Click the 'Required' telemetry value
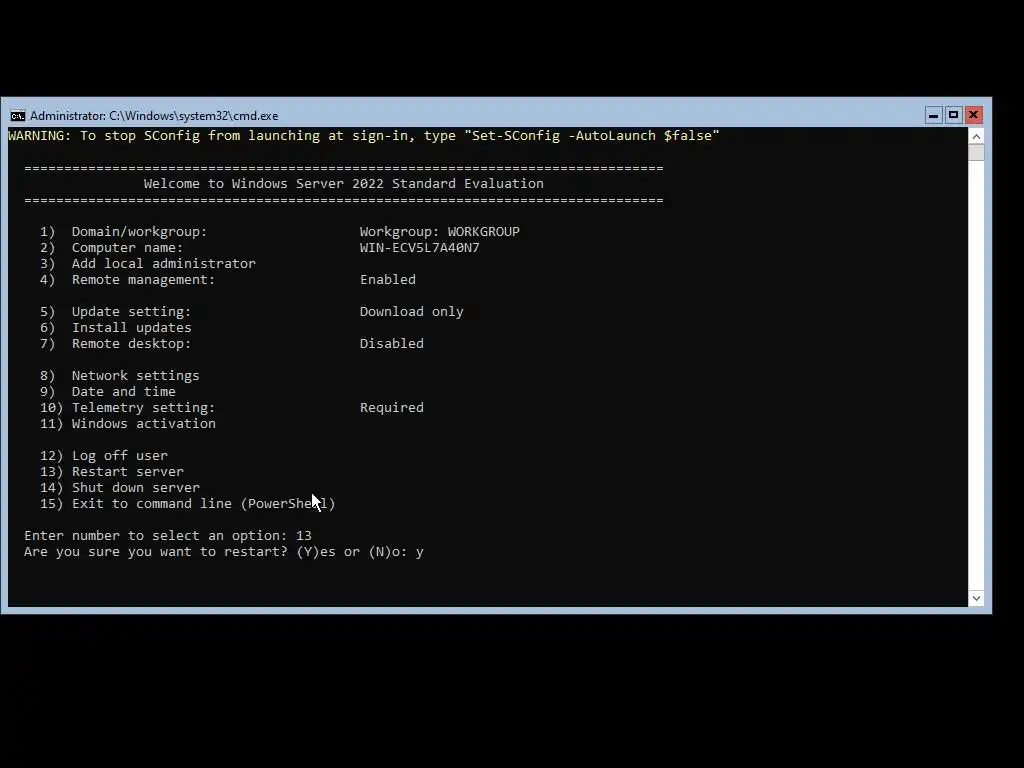1024x768 pixels. click(392, 408)
